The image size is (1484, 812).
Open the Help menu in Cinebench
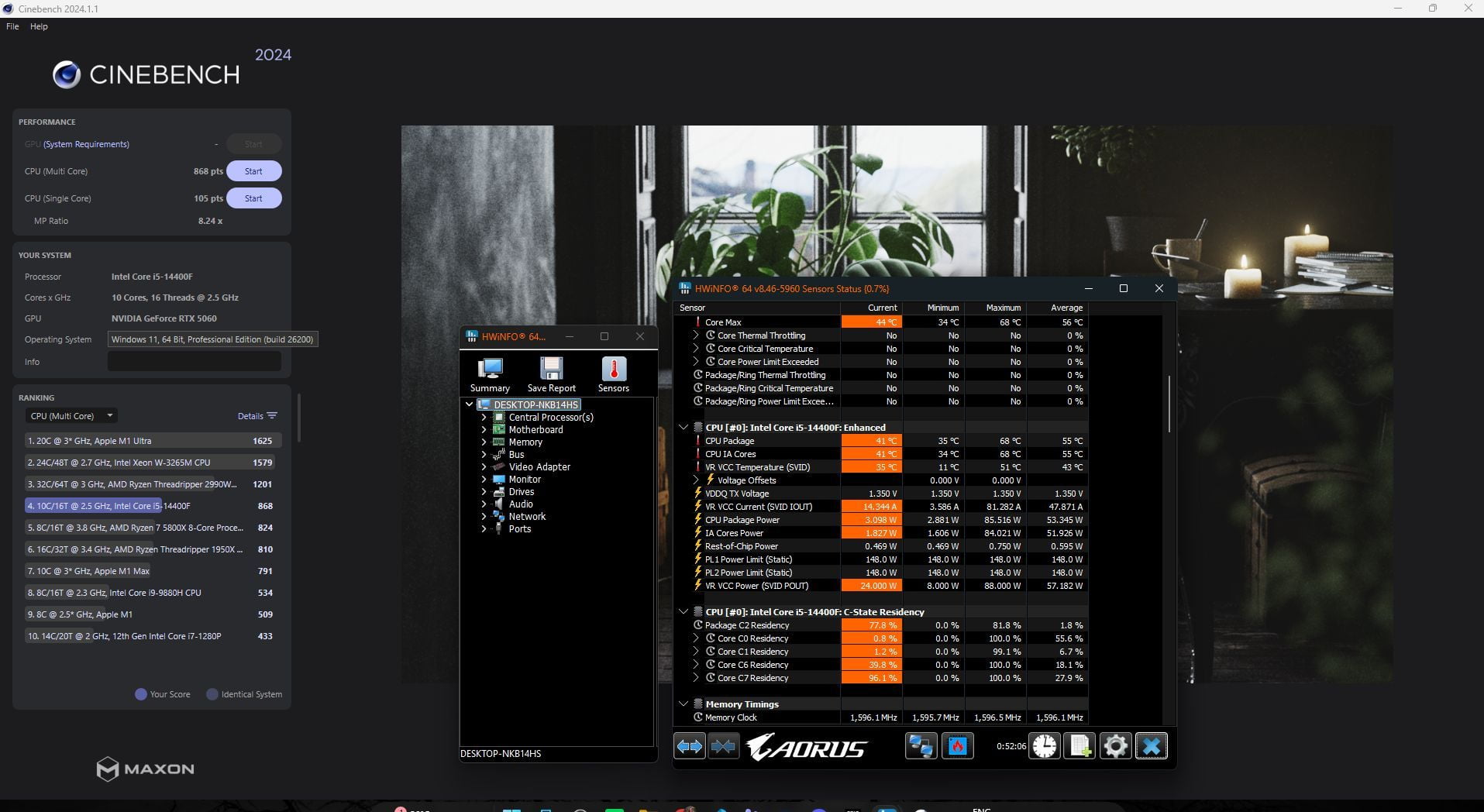pos(39,26)
